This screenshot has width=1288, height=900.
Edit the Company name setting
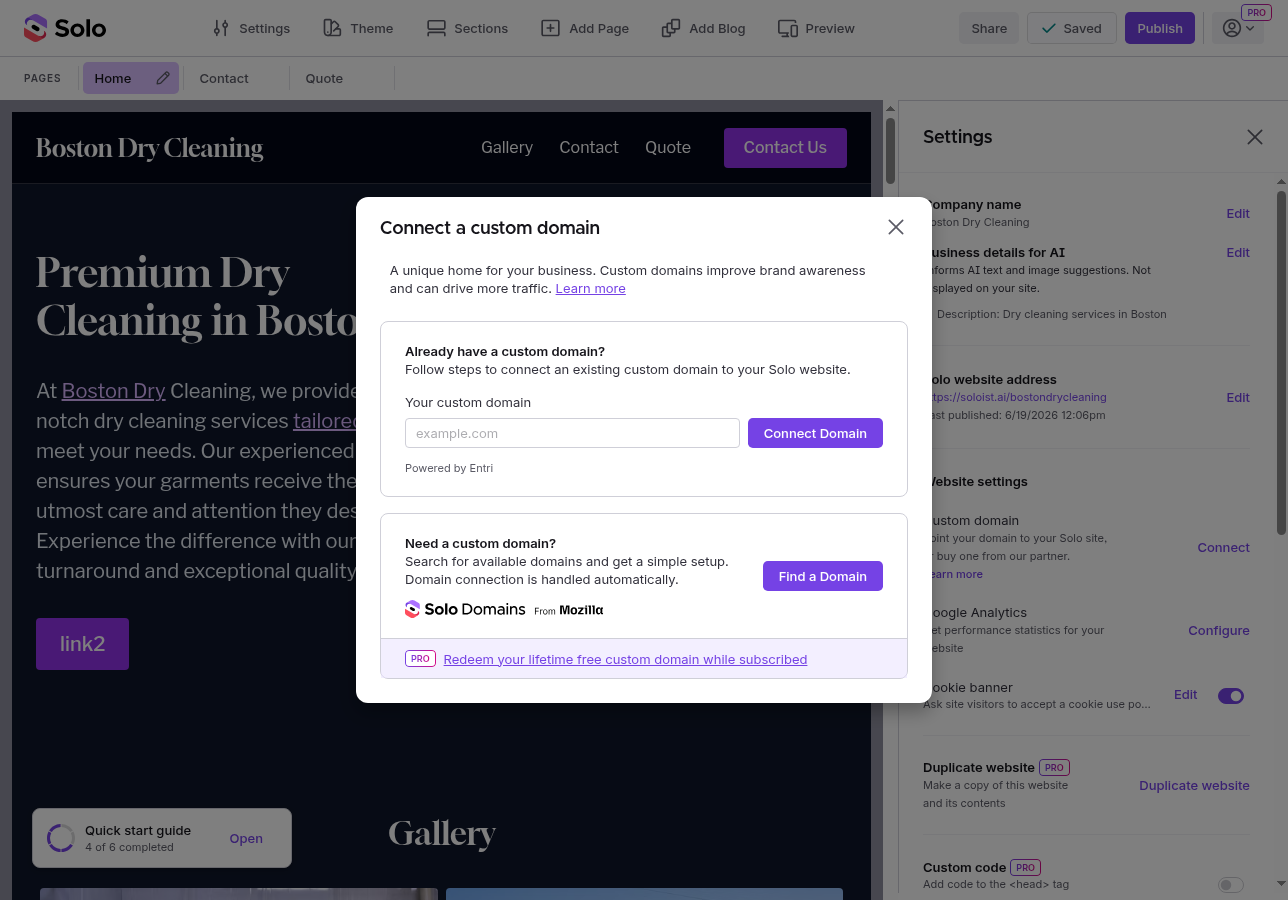point(1238,213)
